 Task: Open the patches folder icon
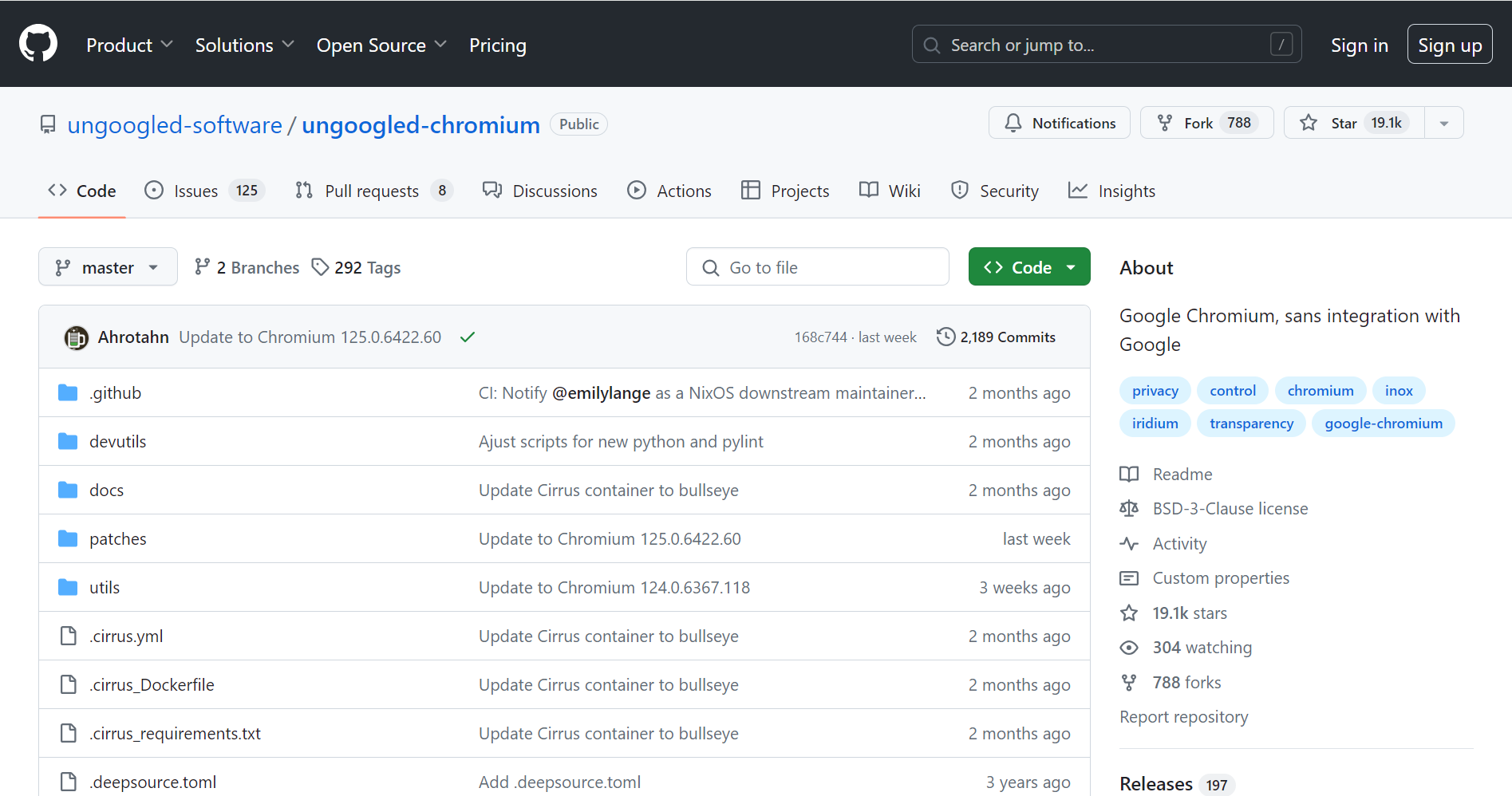pyautogui.click(x=67, y=538)
